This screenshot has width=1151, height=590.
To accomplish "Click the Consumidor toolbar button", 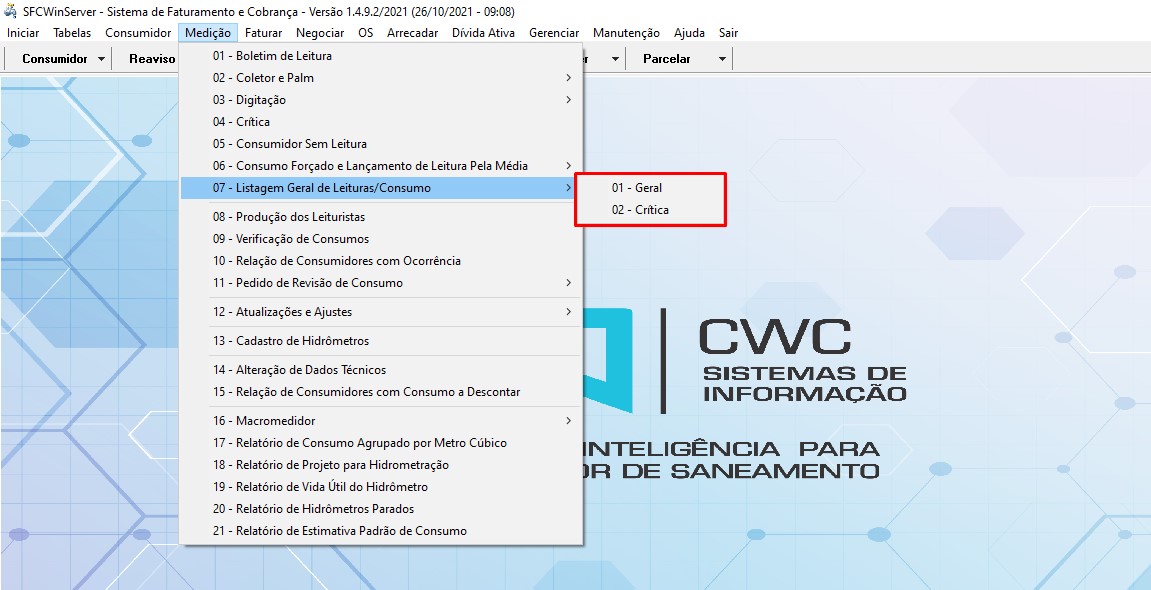I will [55, 59].
